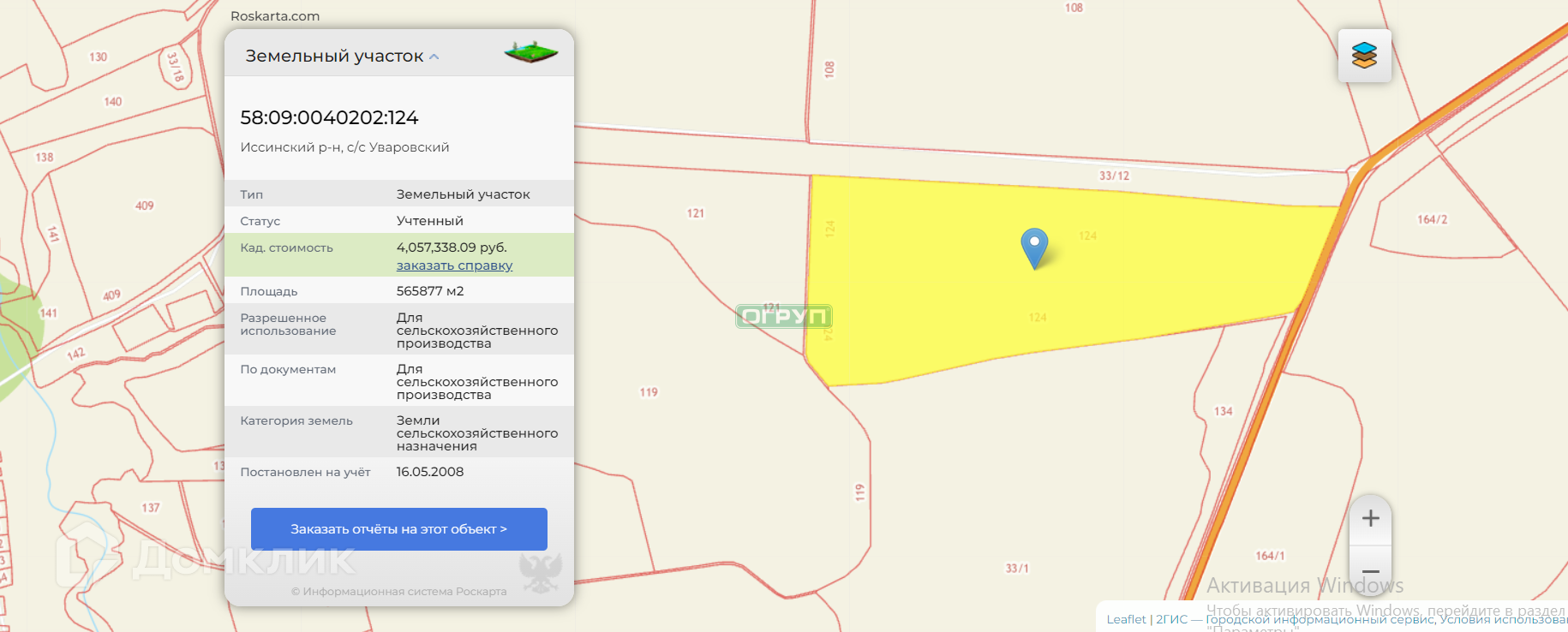
Task: Click parcel label 33/12 on map
Action: pos(1115,176)
